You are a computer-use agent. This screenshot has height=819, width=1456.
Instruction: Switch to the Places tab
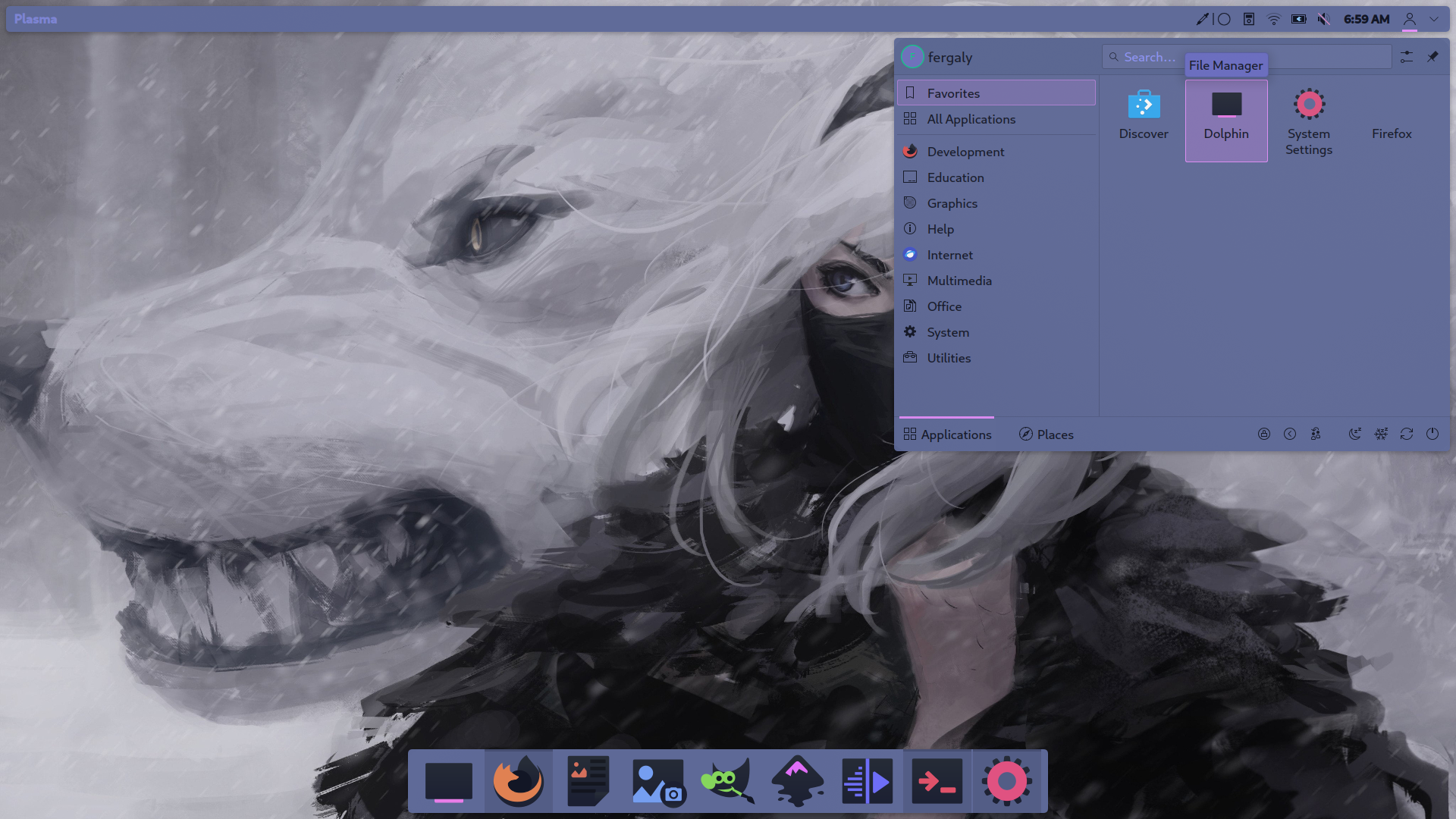pos(1046,435)
